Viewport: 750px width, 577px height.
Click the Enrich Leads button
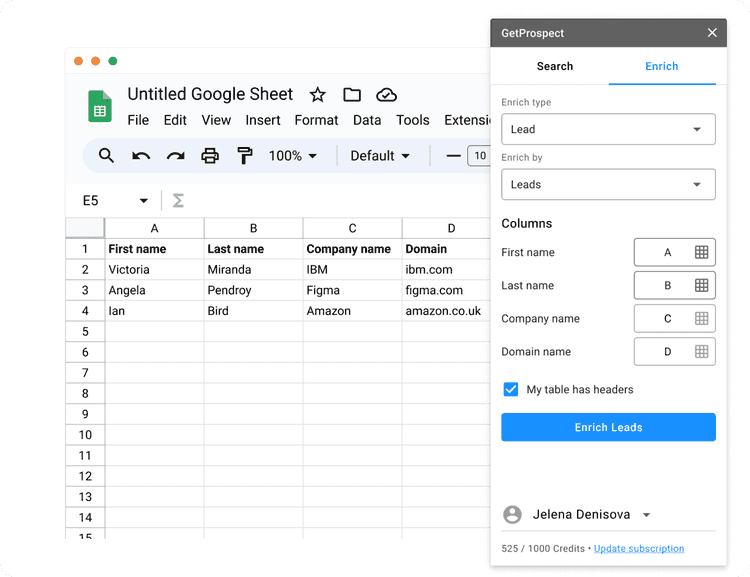608,427
